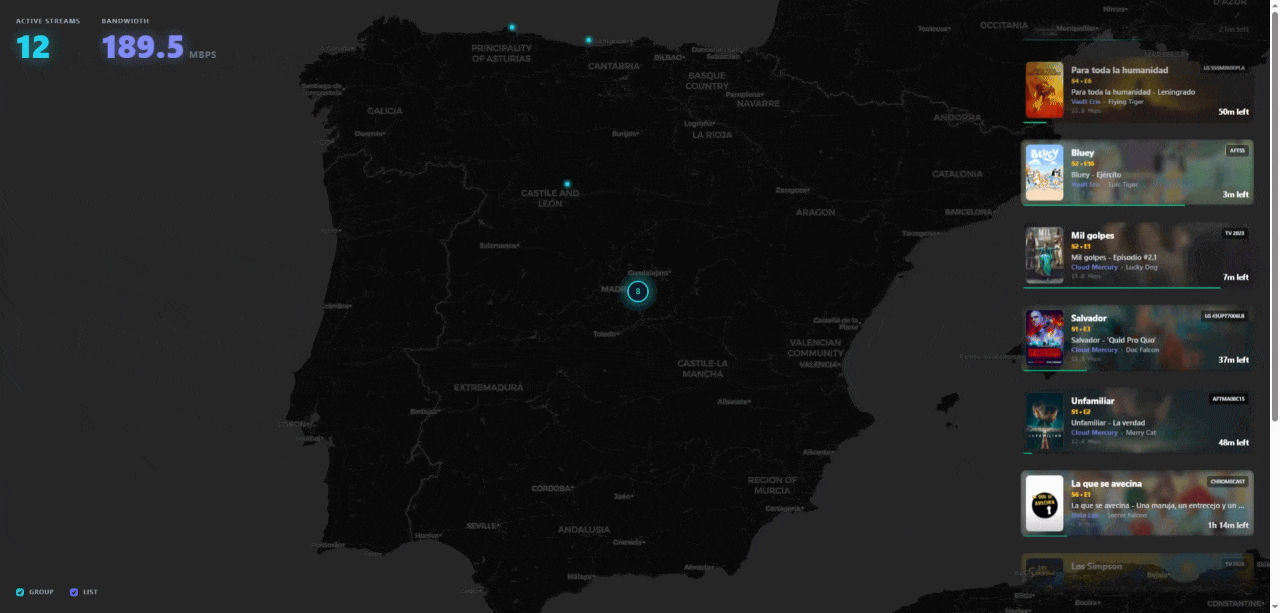
Task: Click 'Para toda la humanidad - Leningrado' episode text
Action: pos(1133,92)
